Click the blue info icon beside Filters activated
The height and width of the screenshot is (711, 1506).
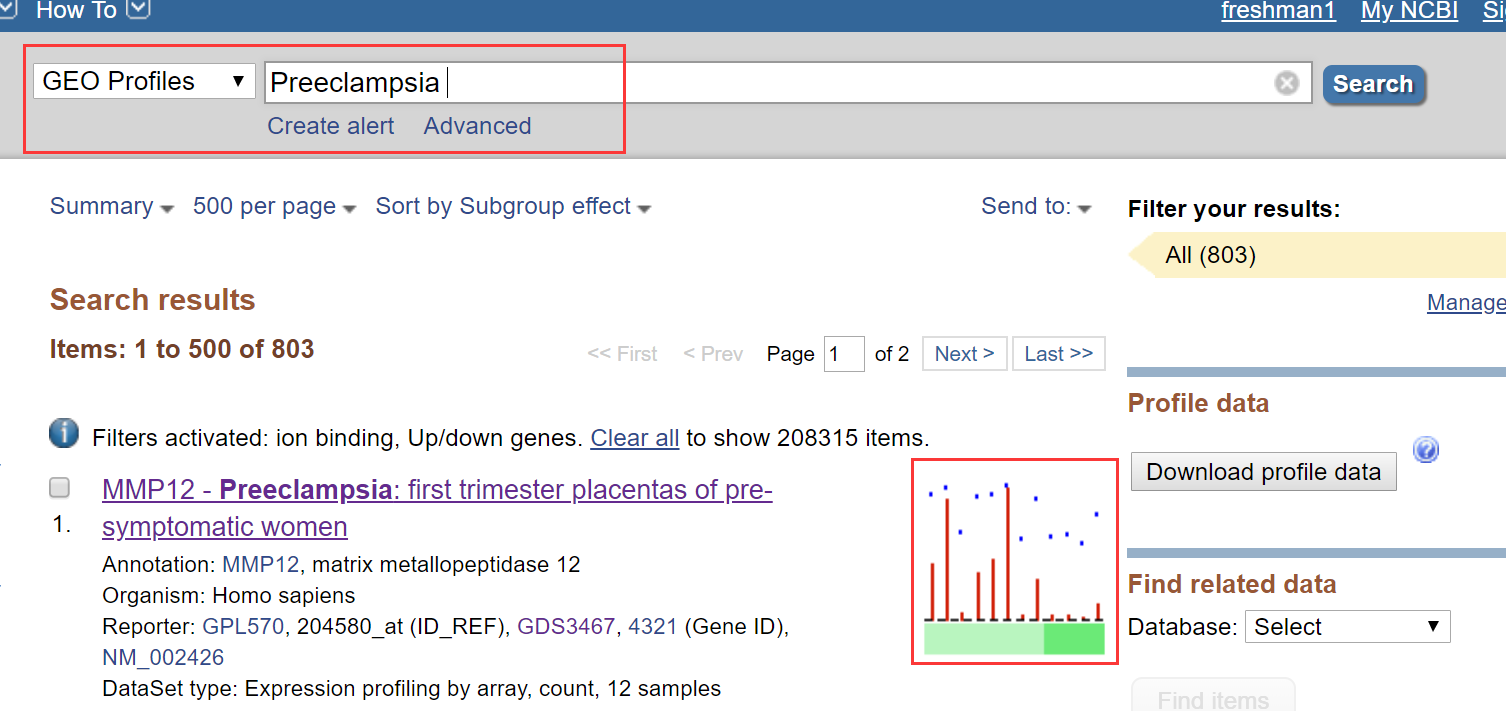[64, 434]
